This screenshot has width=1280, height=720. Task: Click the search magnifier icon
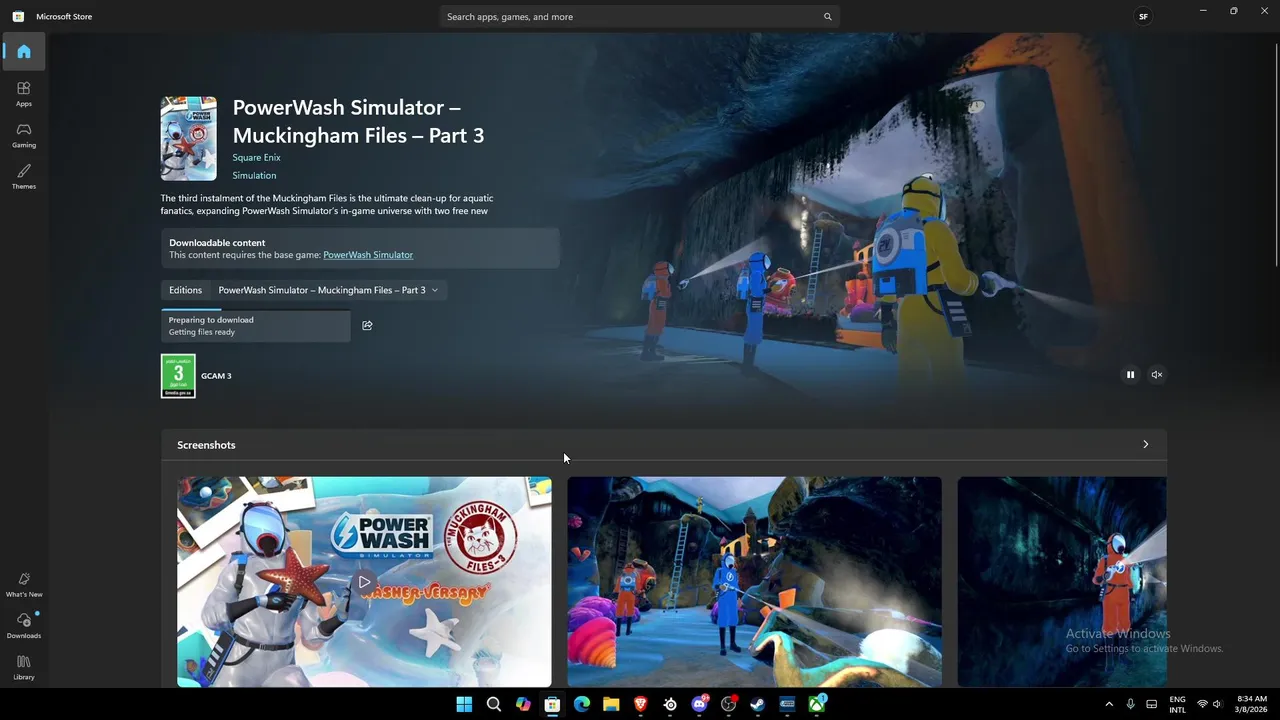click(827, 17)
